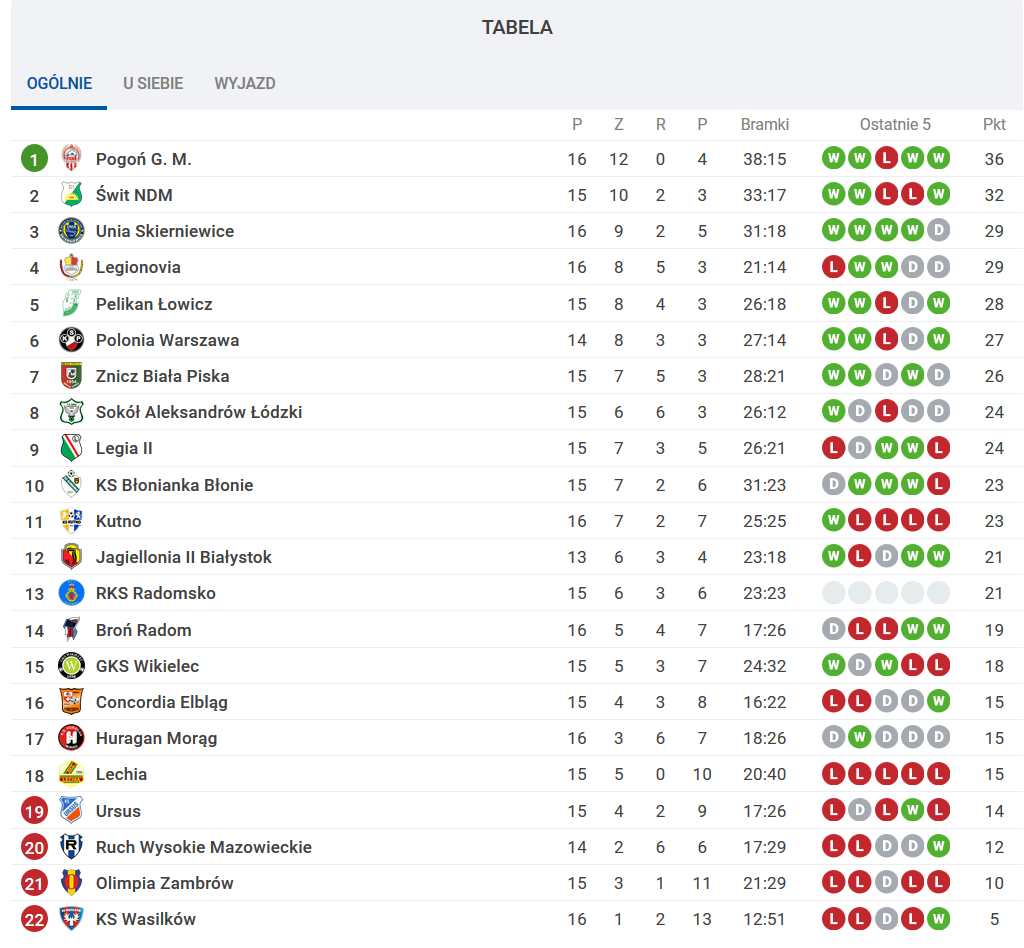
Task: Click the Concordia Elbląg orange badge
Action: pyautogui.click(x=71, y=702)
